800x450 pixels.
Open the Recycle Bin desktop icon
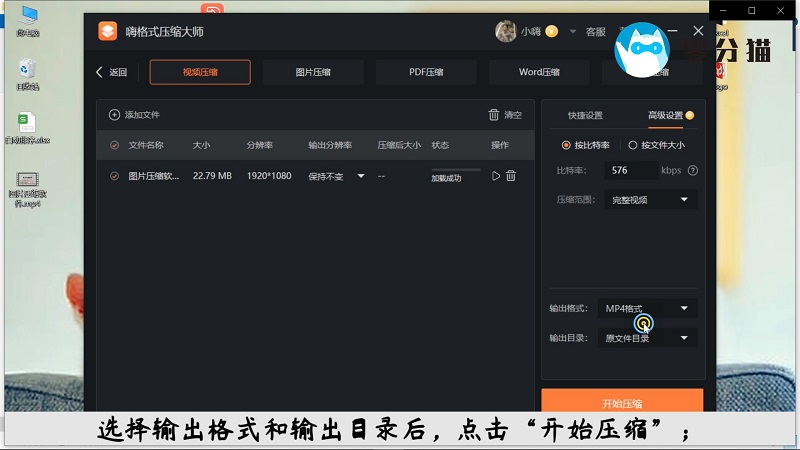(28, 69)
